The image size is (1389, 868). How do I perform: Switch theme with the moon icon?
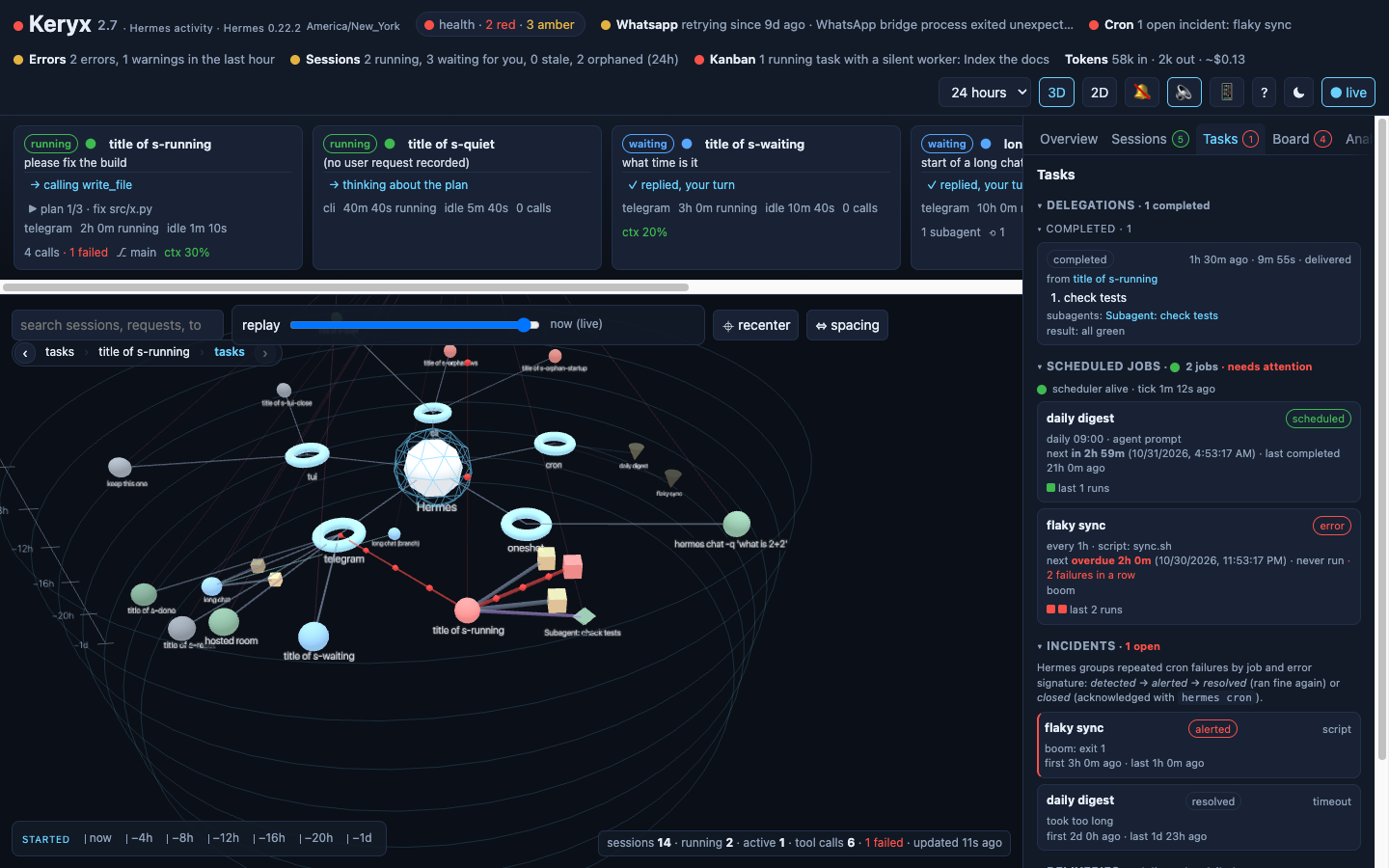pyautogui.click(x=1299, y=93)
